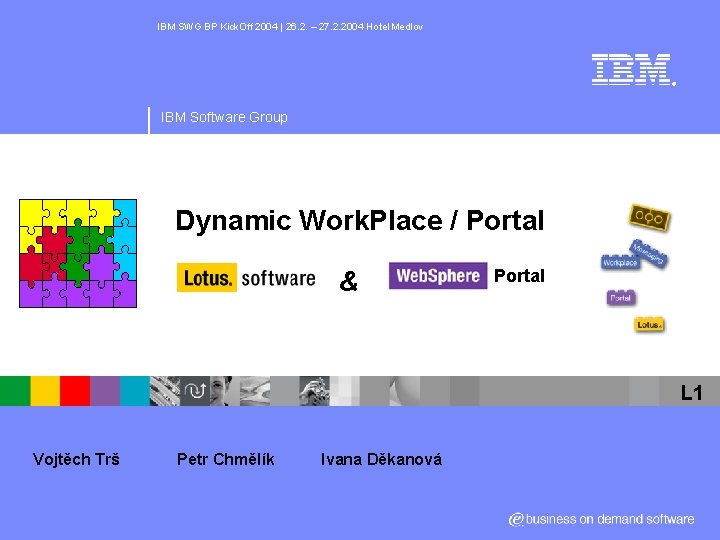
Task: Click the Dynamic WorkPlace / Portal title
Action: [x=360, y=220]
